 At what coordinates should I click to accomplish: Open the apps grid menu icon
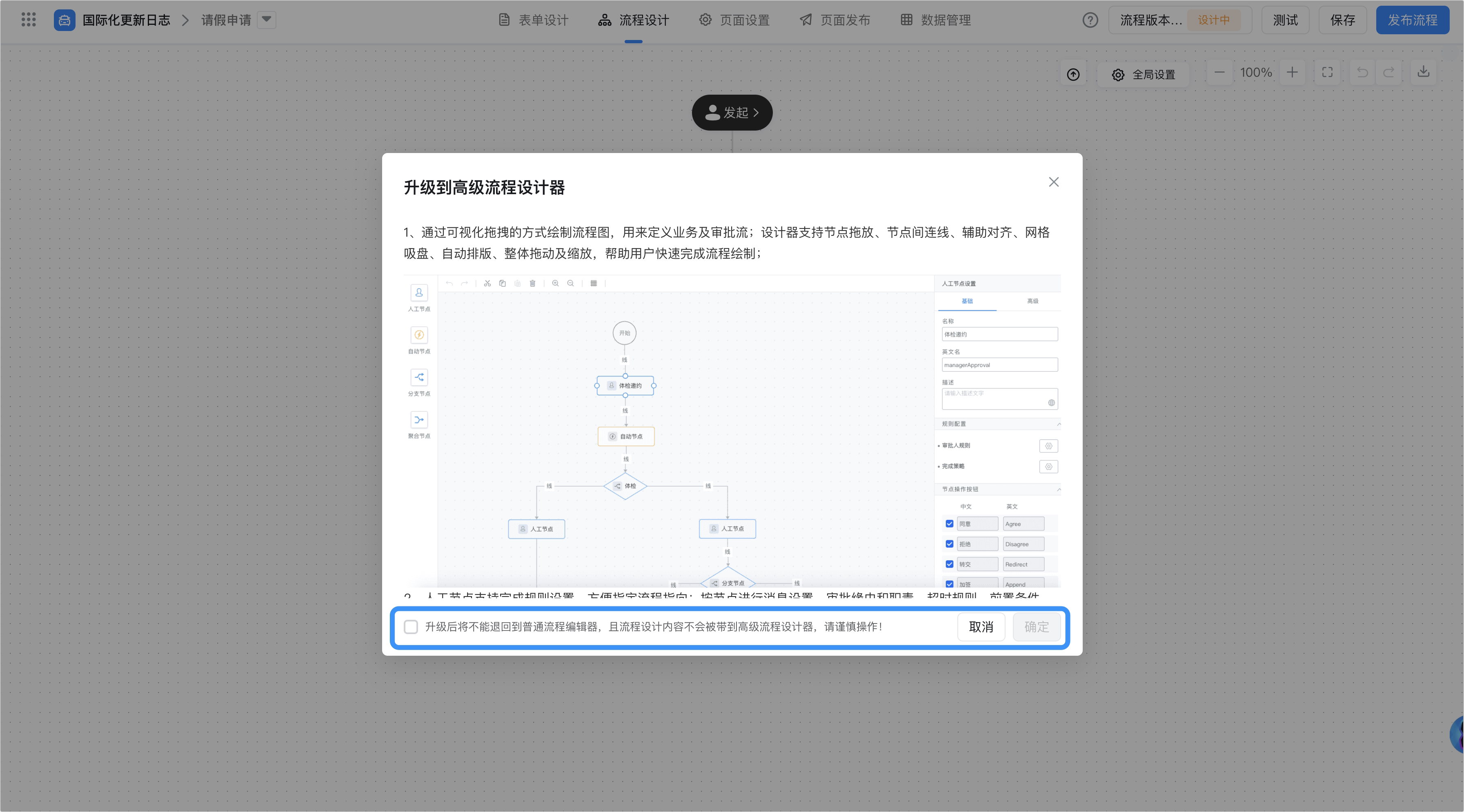(x=29, y=20)
